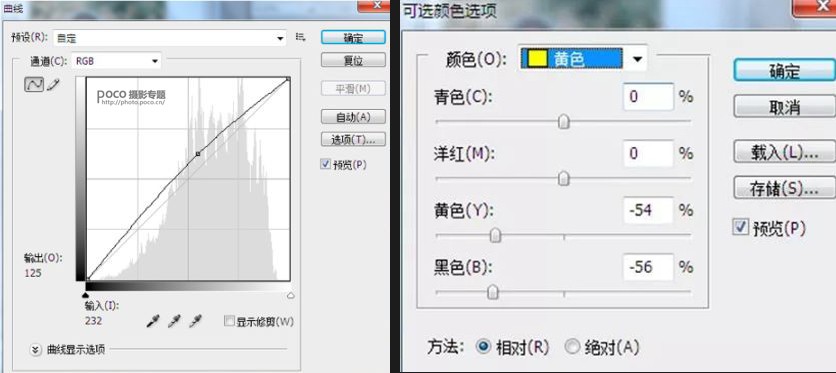
Task: Select the curve control point on graph
Action: (x=198, y=153)
